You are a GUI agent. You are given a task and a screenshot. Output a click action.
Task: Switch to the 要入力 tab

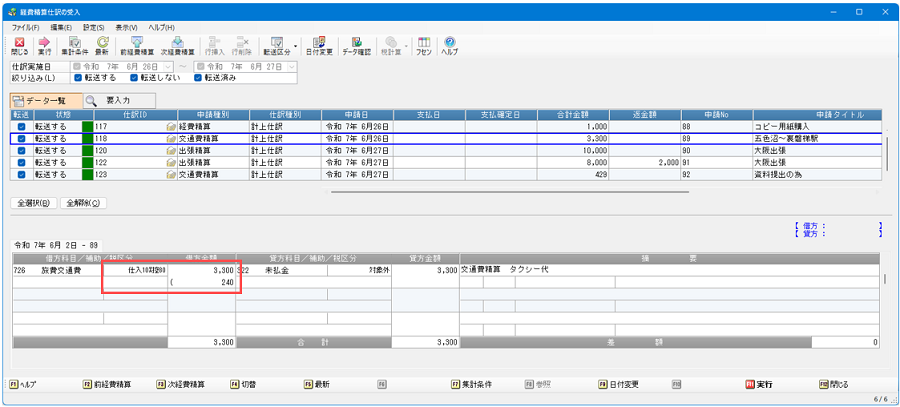click(x=119, y=101)
